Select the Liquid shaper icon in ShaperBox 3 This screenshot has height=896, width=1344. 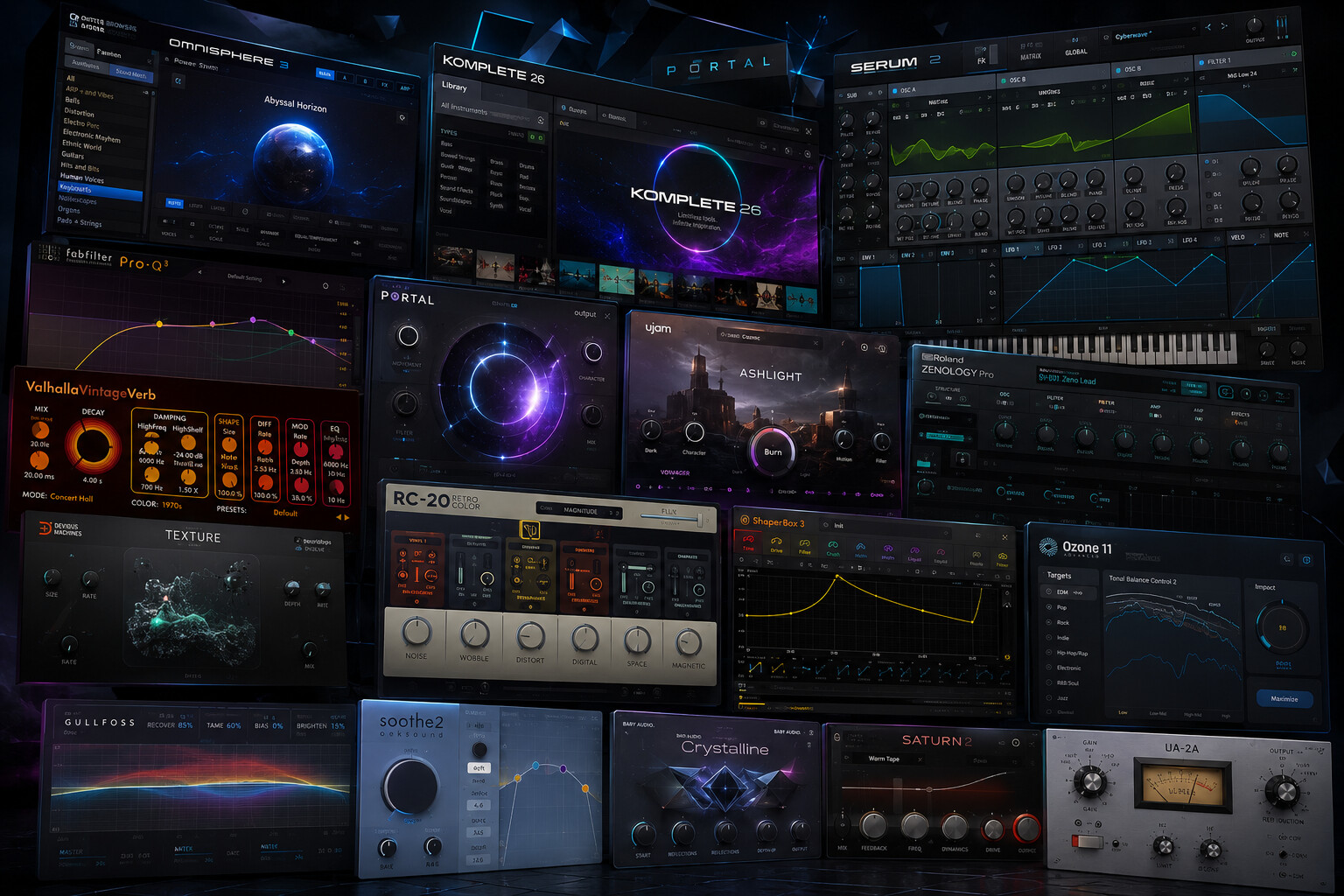tap(914, 553)
